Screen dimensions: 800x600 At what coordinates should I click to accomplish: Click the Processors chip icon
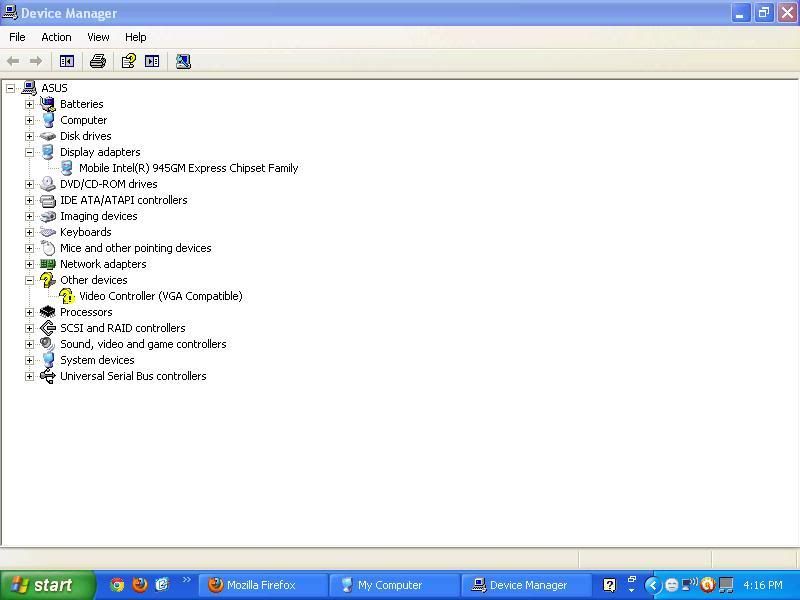coord(47,312)
